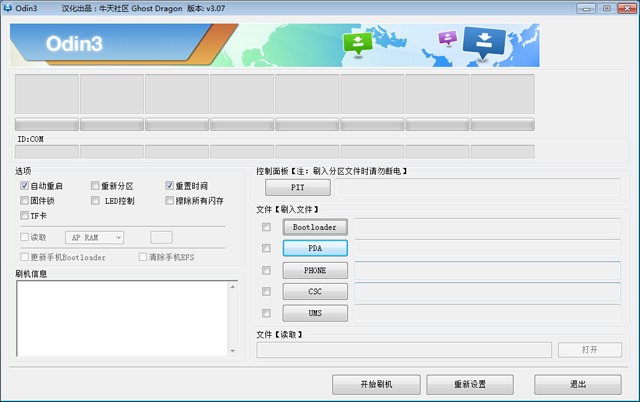The height and width of the screenshot is (402, 640).
Task: Check the TF卡 option
Action: click(x=24, y=215)
